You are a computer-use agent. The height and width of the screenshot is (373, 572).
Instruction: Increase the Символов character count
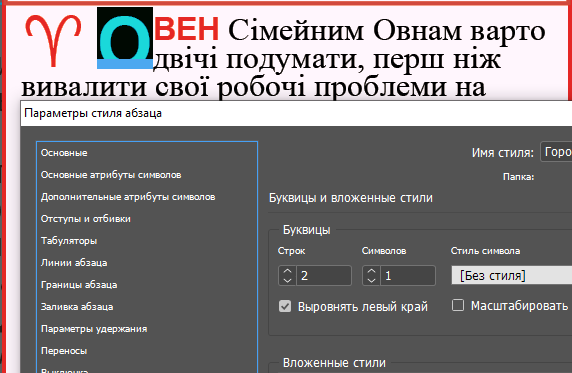pyautogui.click(x=371, y=271)
